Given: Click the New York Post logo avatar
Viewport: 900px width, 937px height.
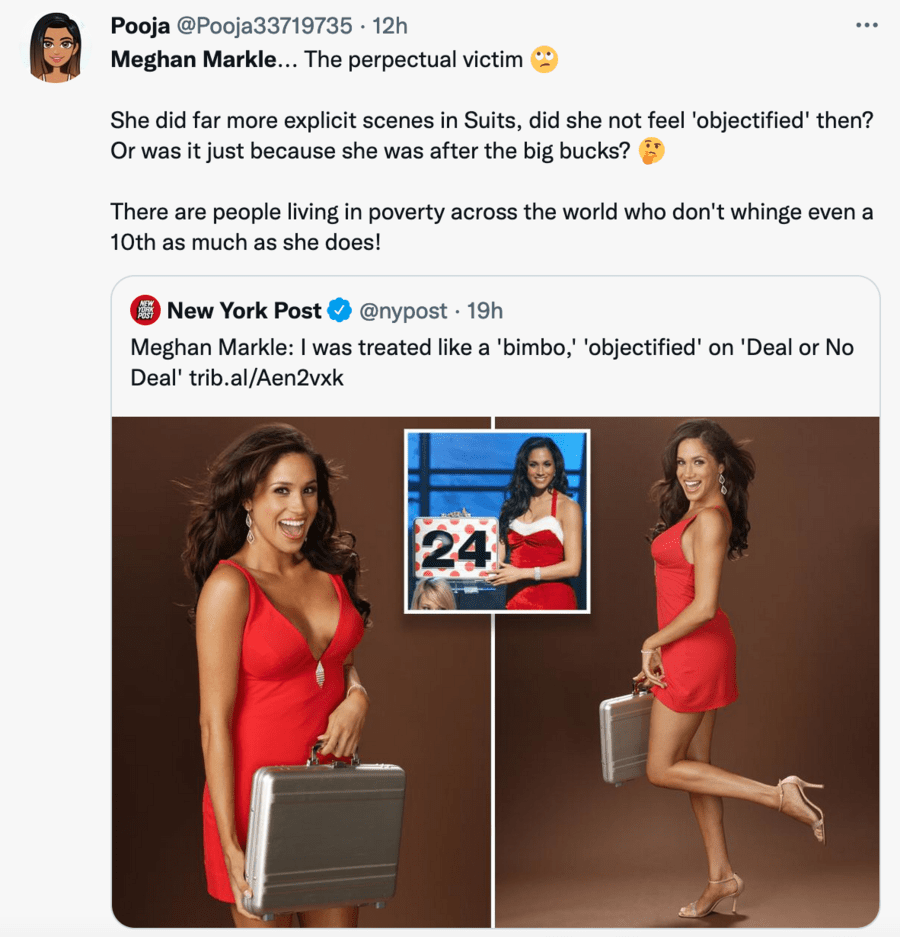Looking at the screenshot, I should pos(145,310).
